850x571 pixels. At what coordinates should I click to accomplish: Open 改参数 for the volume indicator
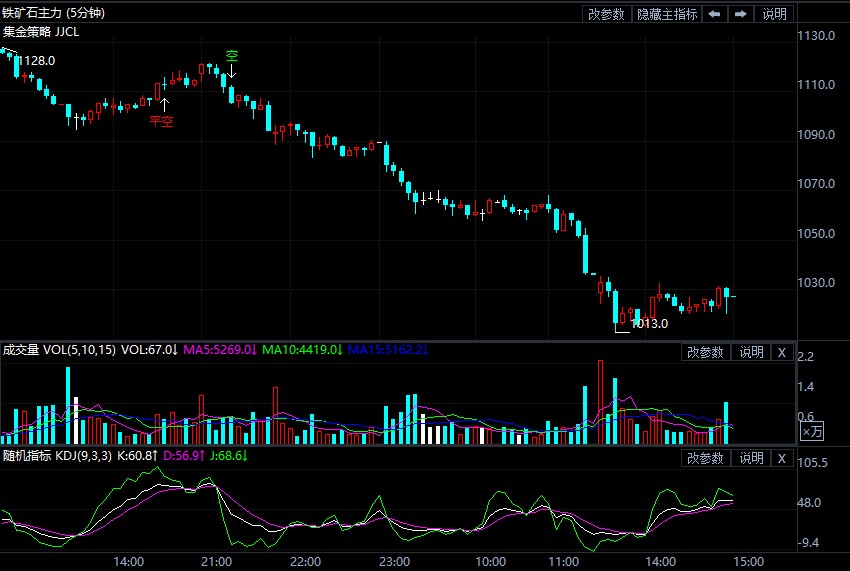point(705,352)
